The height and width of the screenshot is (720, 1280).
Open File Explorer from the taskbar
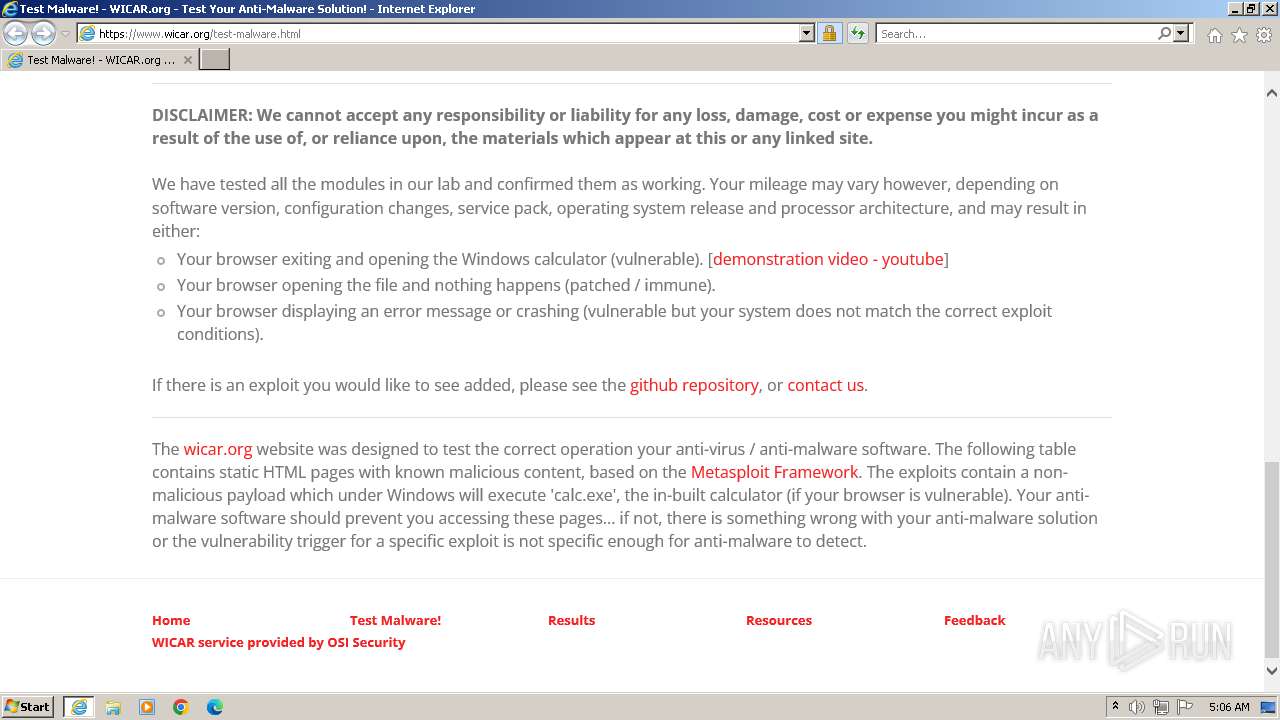click(113, 707)
